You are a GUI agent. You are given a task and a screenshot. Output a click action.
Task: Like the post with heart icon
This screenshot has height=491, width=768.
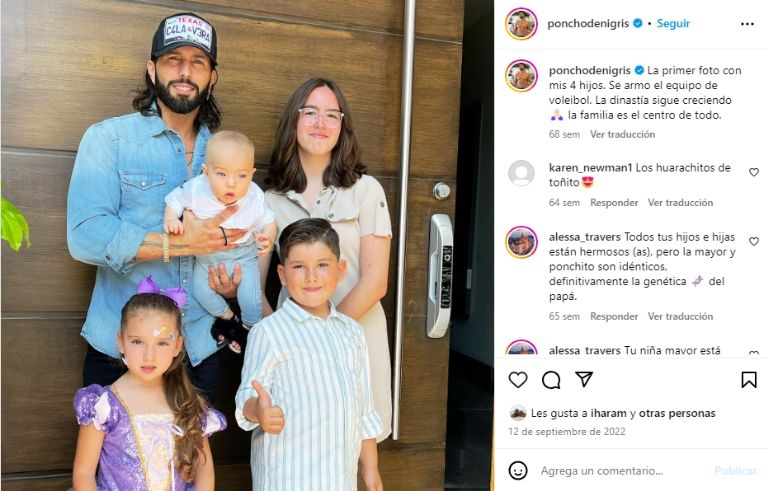pos(518,380)
